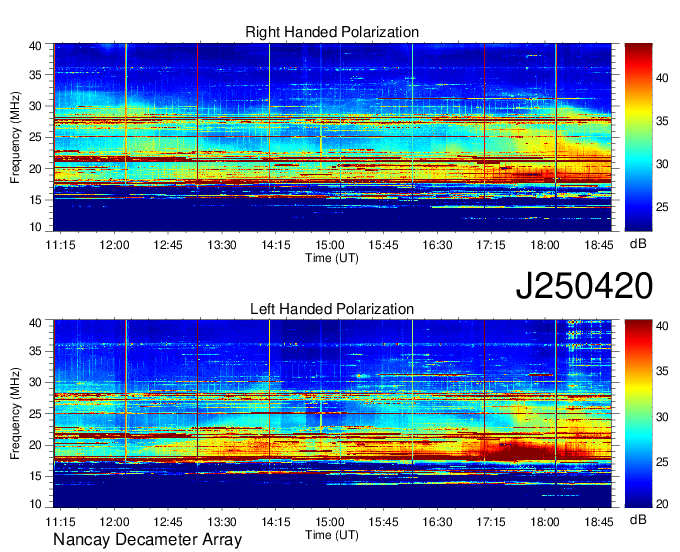Click 18:45 tick on right-handed time axis
680x552 pixels.
pyautogui.click(x=598, y=245)
